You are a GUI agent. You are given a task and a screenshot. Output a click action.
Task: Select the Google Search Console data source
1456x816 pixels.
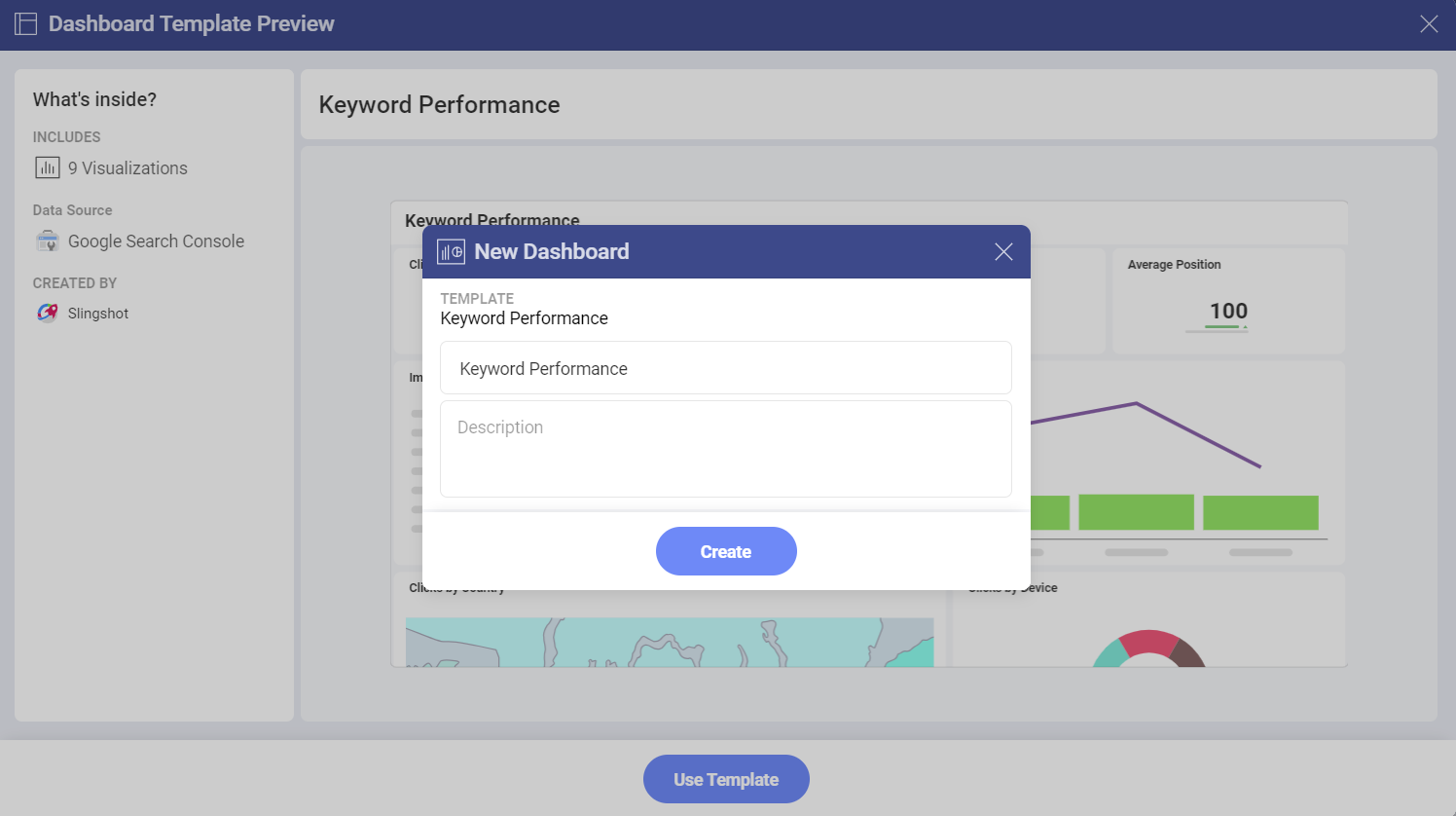pos(156,241)
